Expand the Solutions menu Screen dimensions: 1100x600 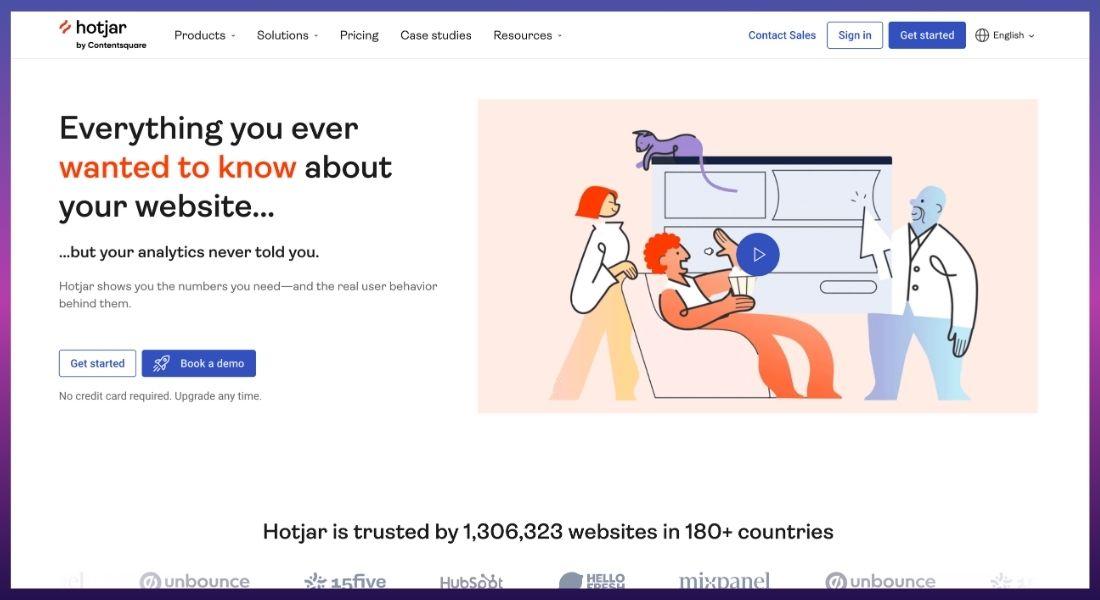(x=287, y=35)
